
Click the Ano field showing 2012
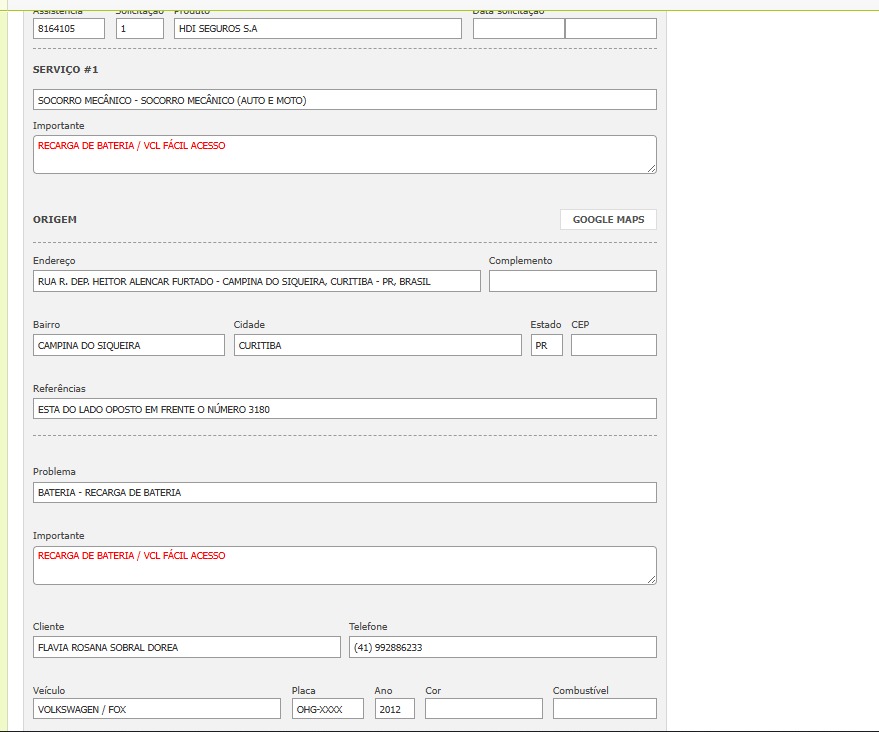[x=394, y=709]
